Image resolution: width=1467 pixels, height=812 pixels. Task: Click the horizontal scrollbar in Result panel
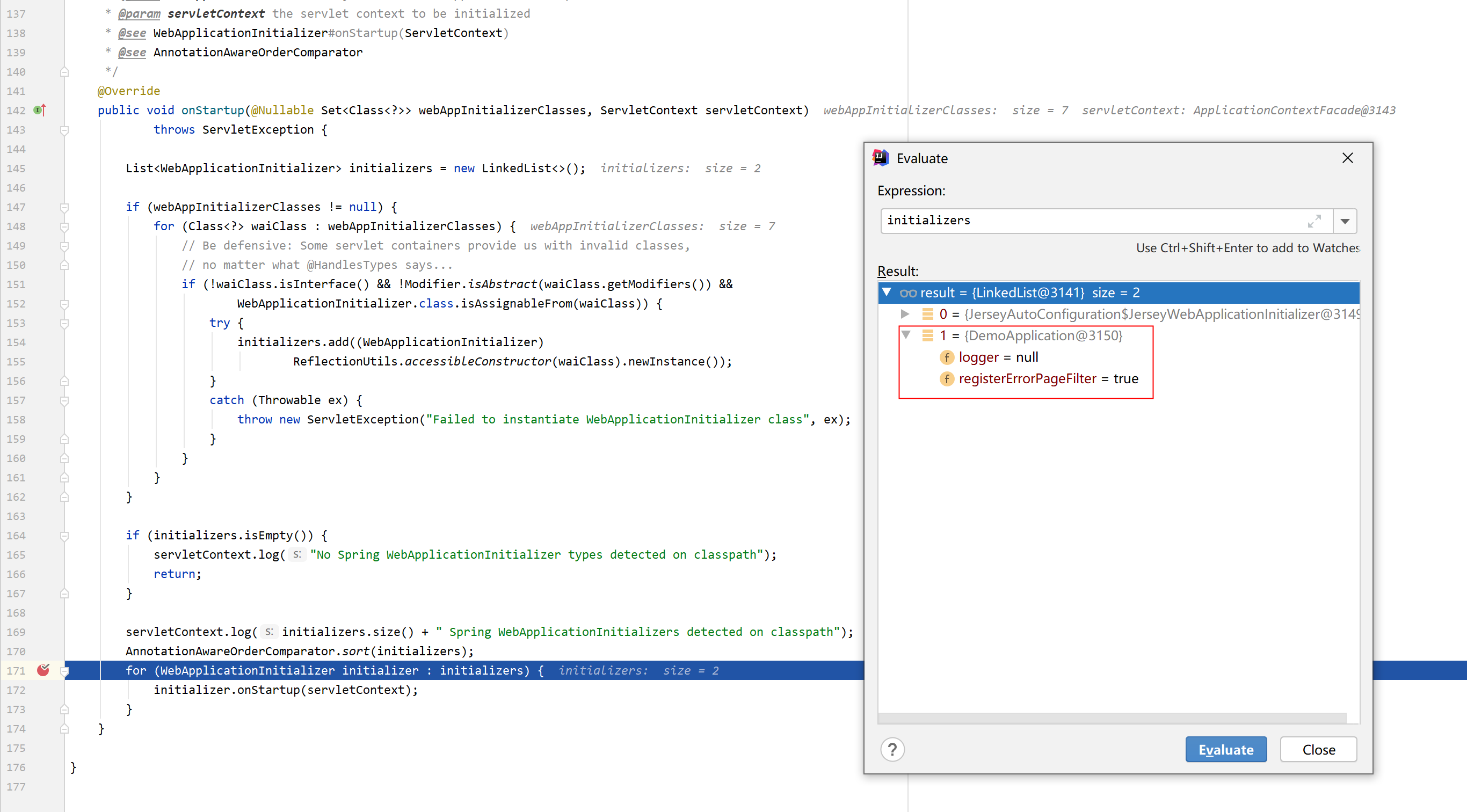(x=1112, y=718)
